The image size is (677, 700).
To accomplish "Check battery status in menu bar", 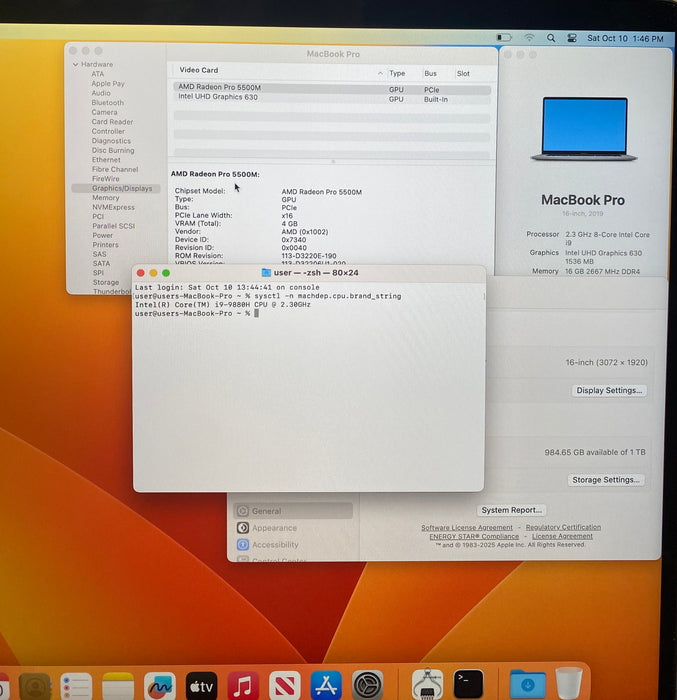I will click(504, 38).
